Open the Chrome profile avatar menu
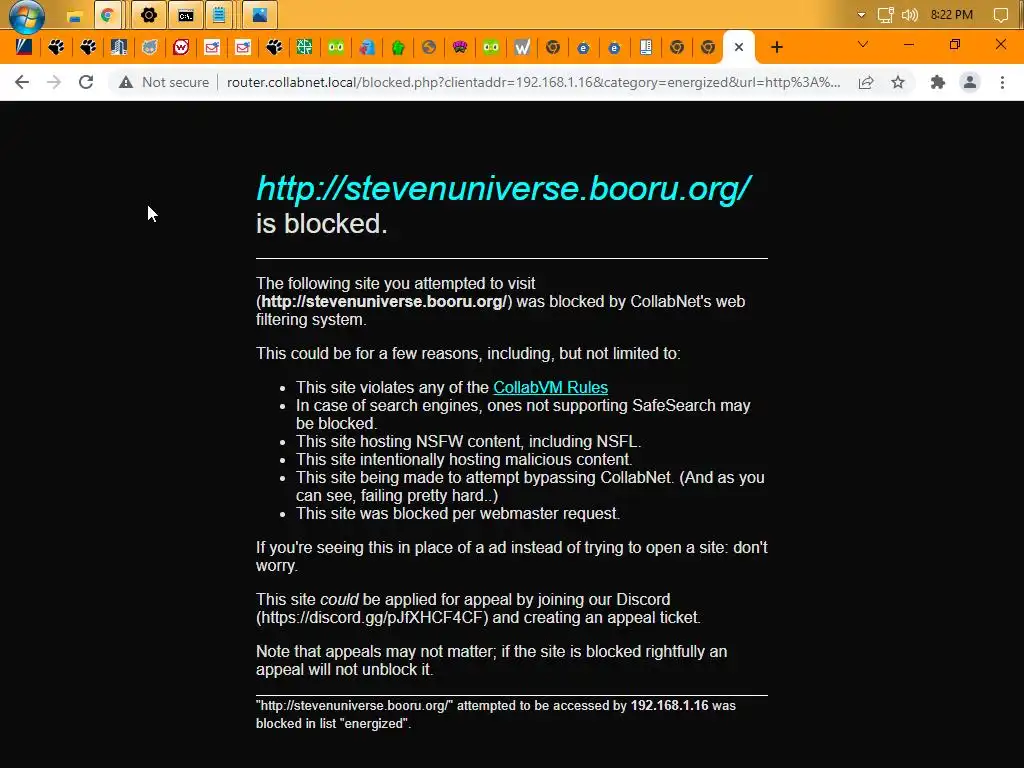 click(970, 82)
